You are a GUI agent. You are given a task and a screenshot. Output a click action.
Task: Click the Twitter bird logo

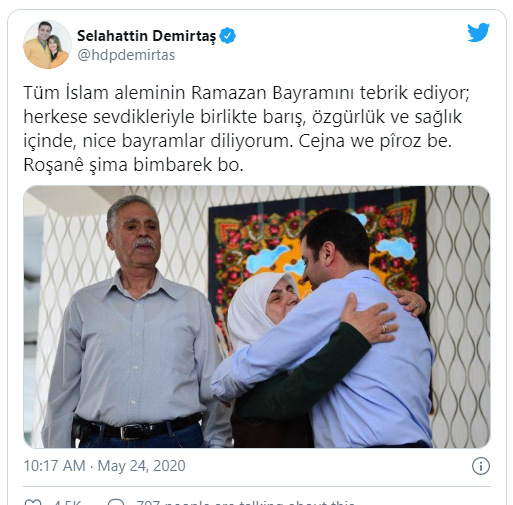[478, 32]
